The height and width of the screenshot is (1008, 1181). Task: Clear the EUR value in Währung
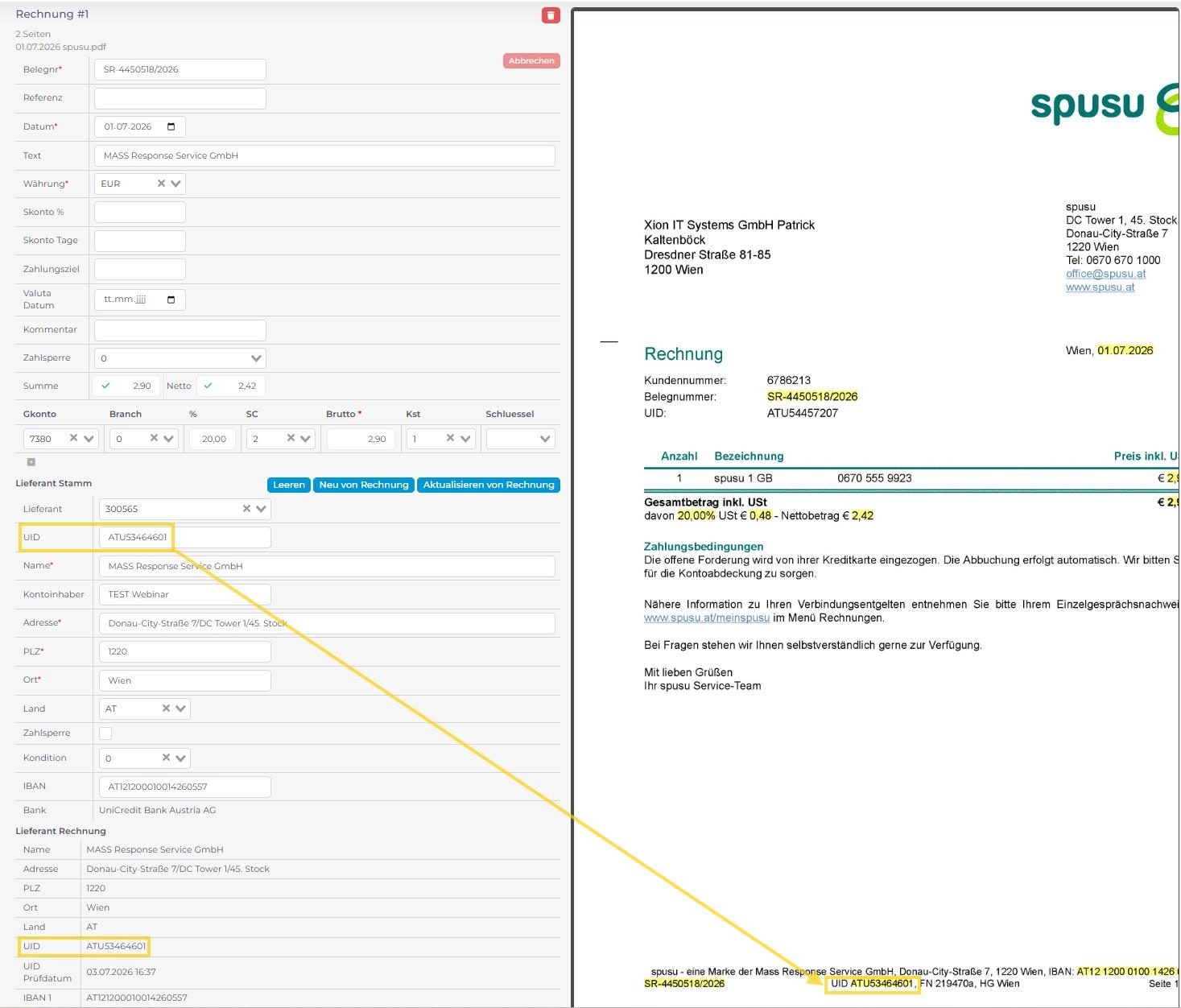161,184
